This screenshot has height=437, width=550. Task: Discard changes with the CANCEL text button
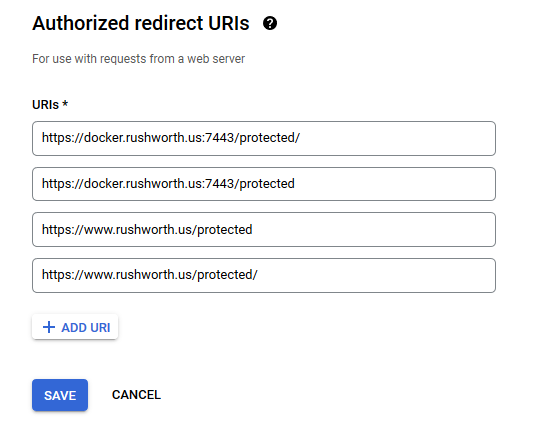click(136, 395)
